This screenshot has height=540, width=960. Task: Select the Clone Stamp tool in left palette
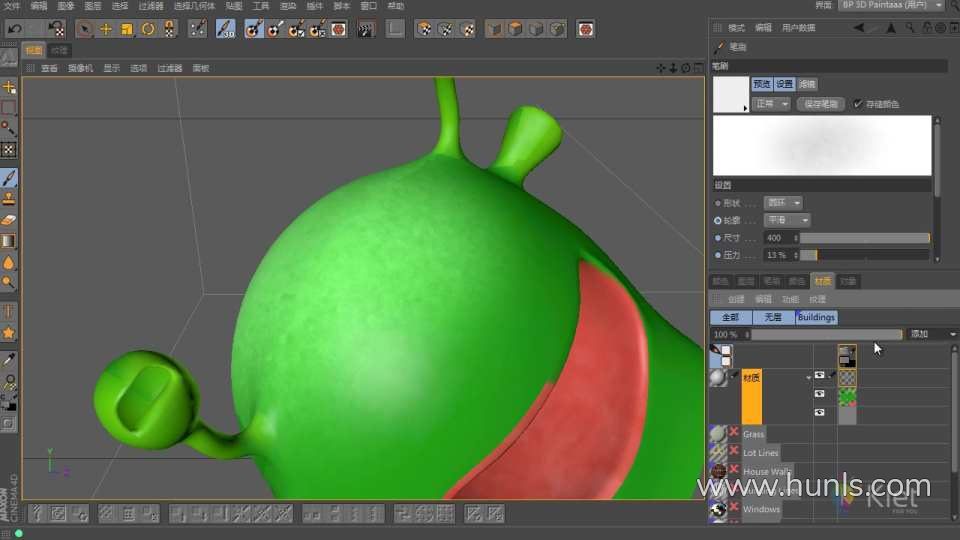(x=9, y=199)
